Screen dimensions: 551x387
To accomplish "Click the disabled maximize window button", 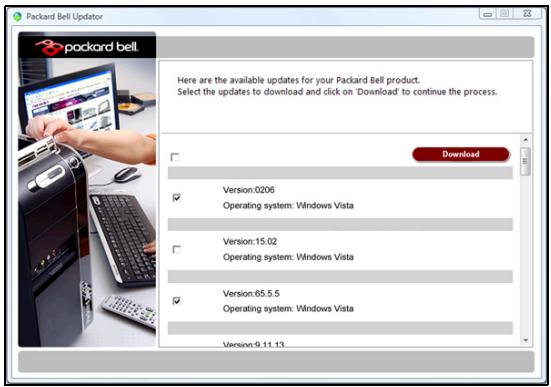I will coord(505,14).
